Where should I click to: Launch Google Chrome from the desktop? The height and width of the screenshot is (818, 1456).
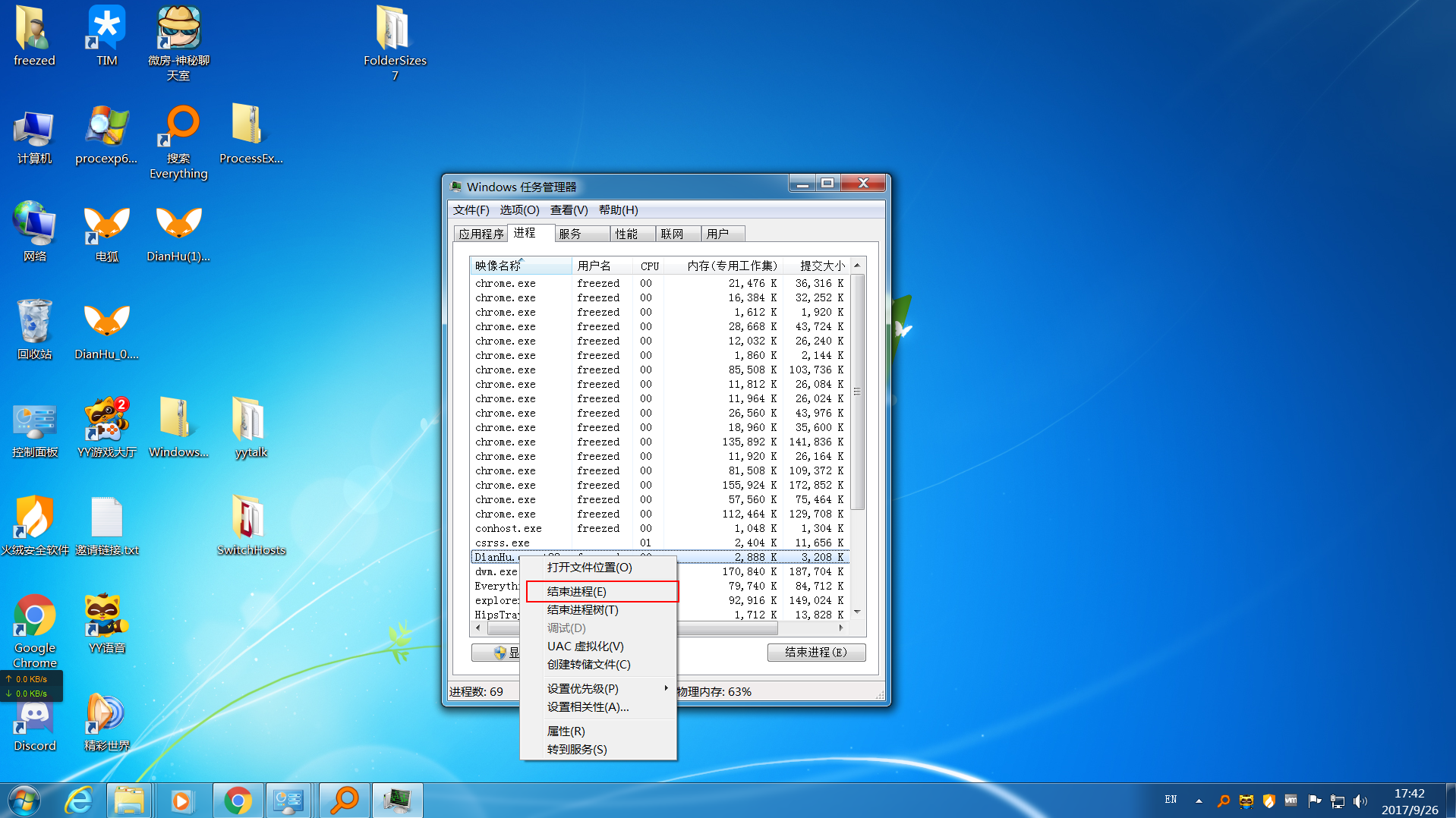[x=34, y=631]
